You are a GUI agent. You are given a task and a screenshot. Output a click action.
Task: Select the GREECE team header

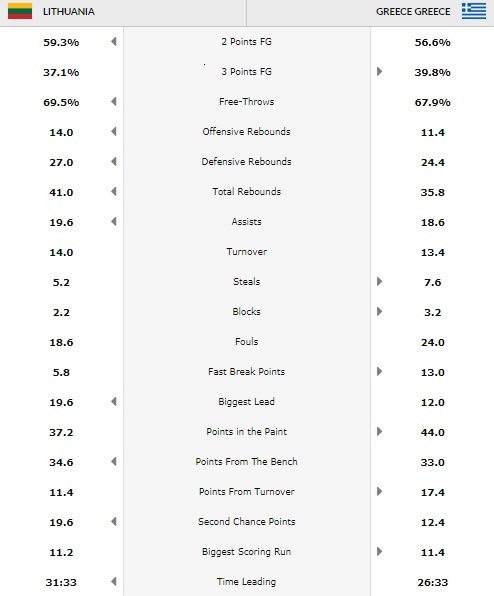pos(413,12)
